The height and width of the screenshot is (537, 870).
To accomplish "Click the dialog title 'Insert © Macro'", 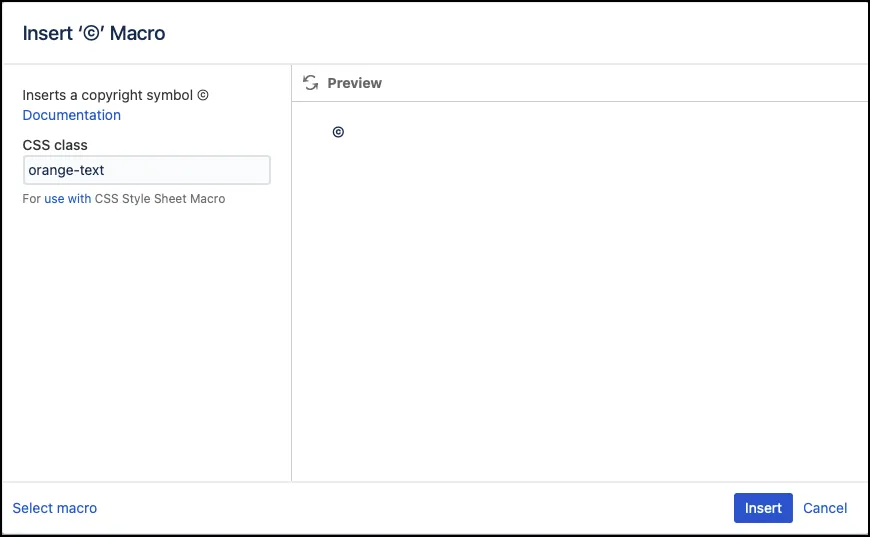I will (94, 33).
